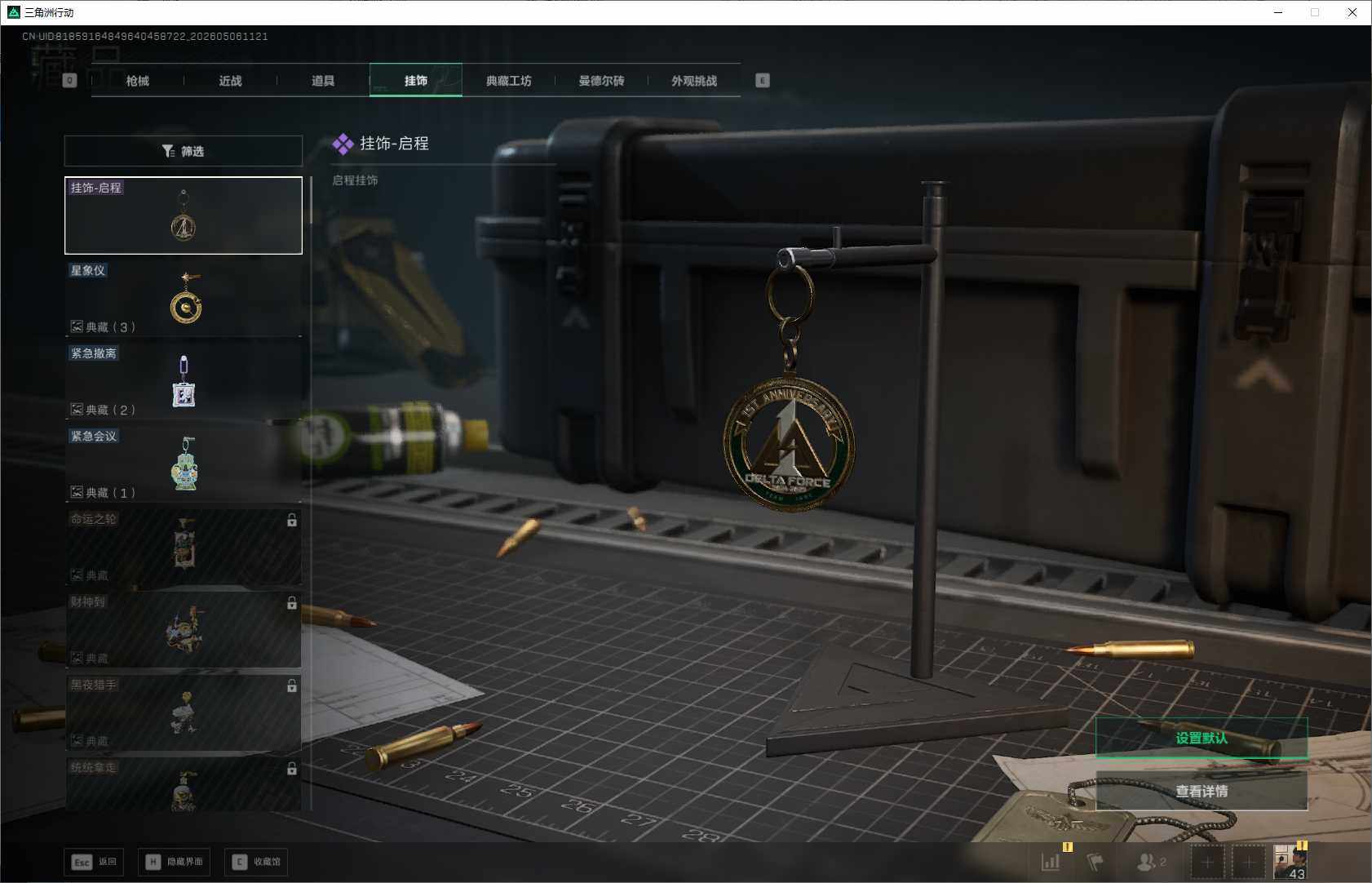
Task: Select the locked 财神到 charm card
Action: (x=184, y=630)
